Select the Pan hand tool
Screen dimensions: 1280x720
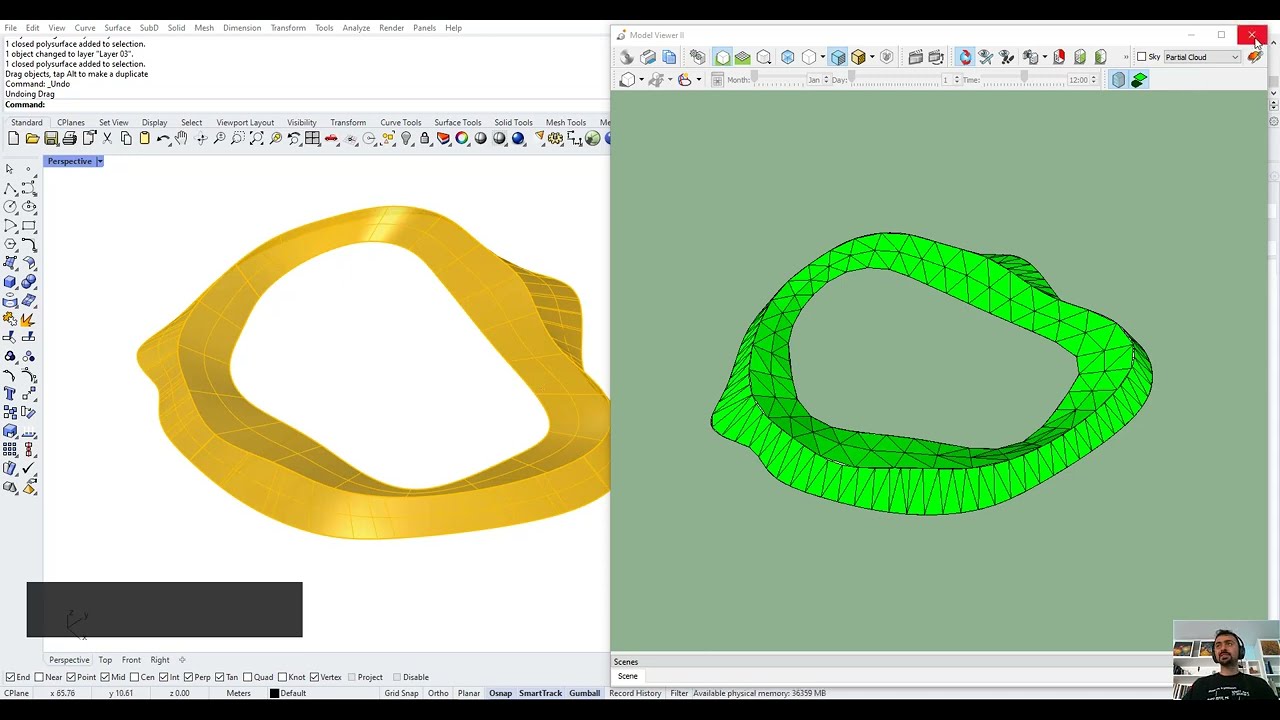(x=181, y=138)
